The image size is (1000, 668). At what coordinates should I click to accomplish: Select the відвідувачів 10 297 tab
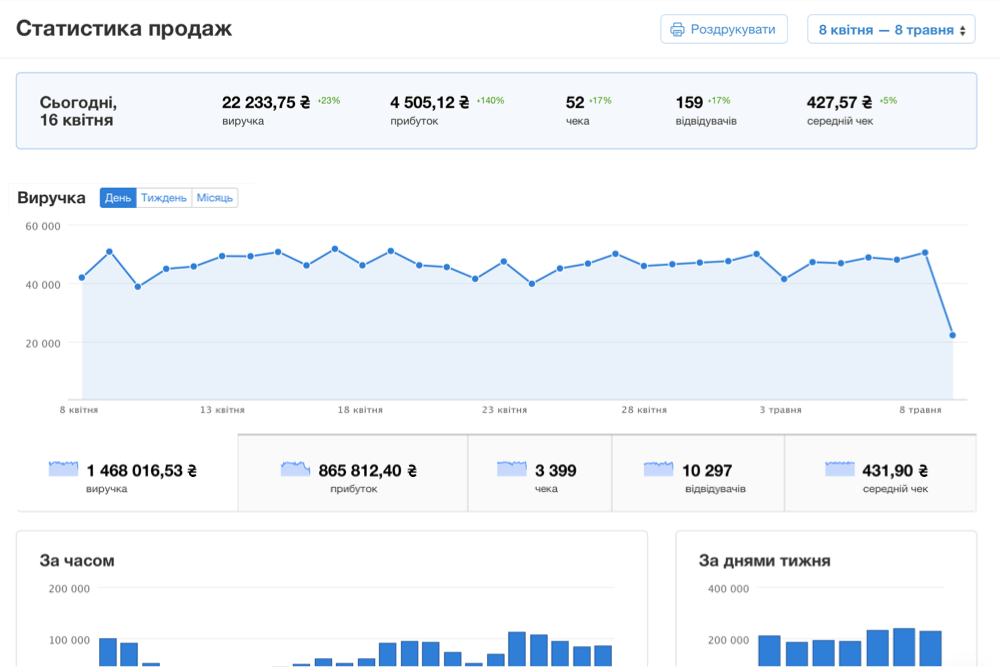pyautogui.click(x=697, y=473)
